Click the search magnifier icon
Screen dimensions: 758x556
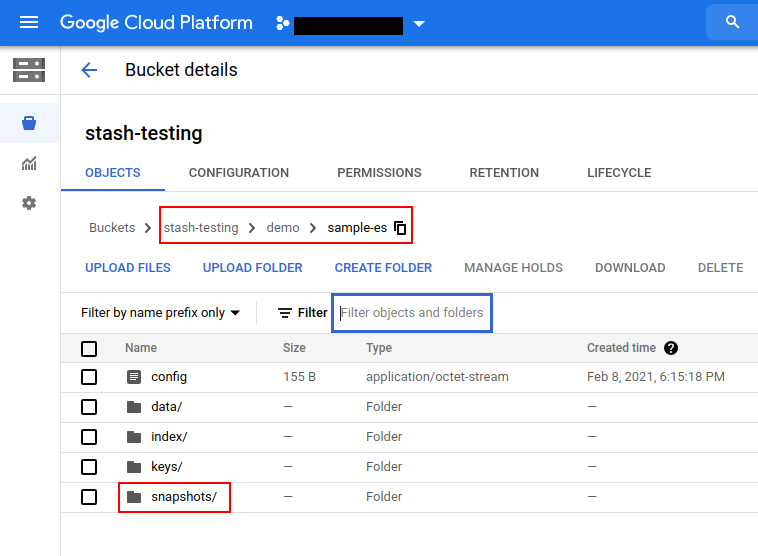tap(732, 22)
